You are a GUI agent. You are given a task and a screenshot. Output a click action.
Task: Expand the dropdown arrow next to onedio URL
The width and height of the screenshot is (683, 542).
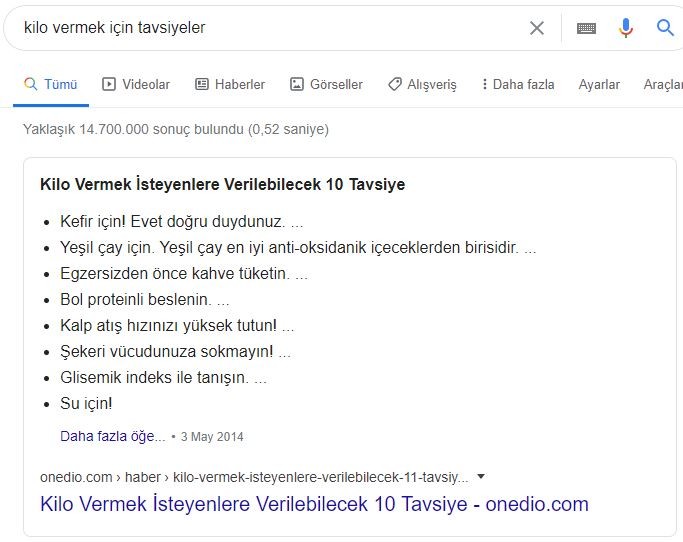click(481, 476)
